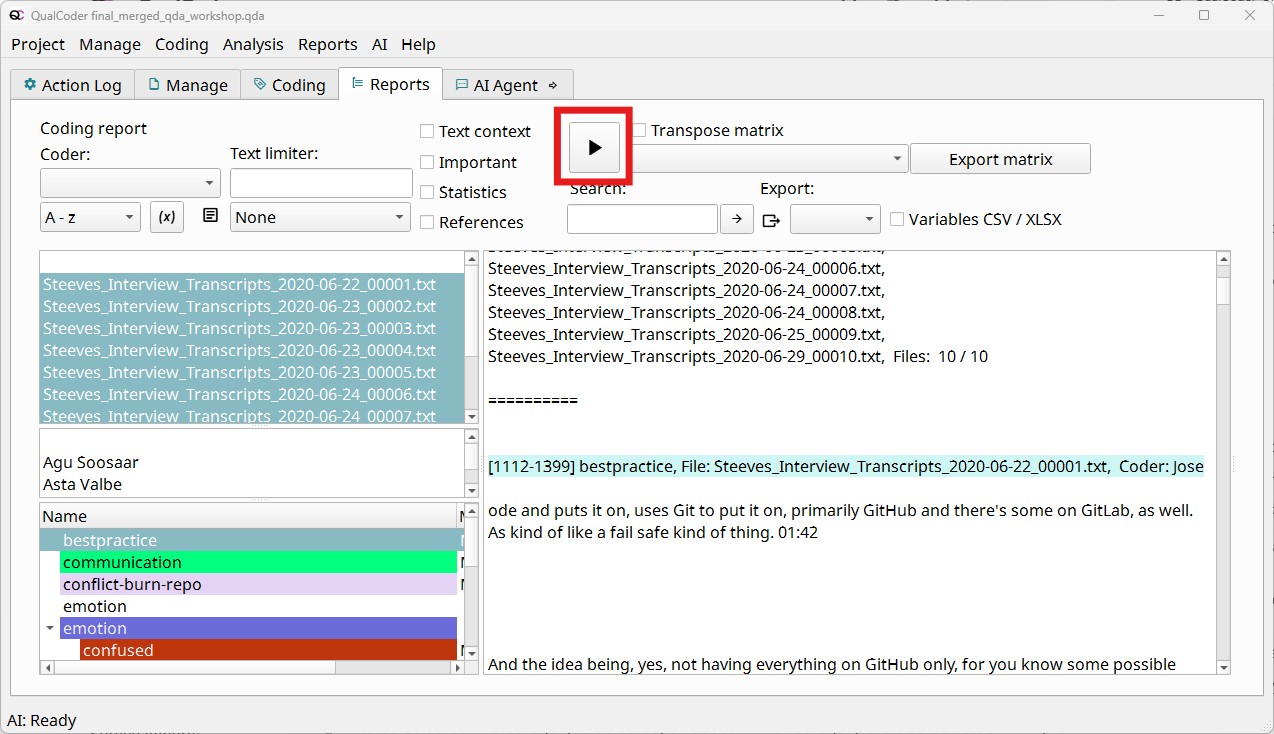Screen dimensions: 1274x734
Task: Open the A - z sort order dropdown
Action: pos(90,217)
